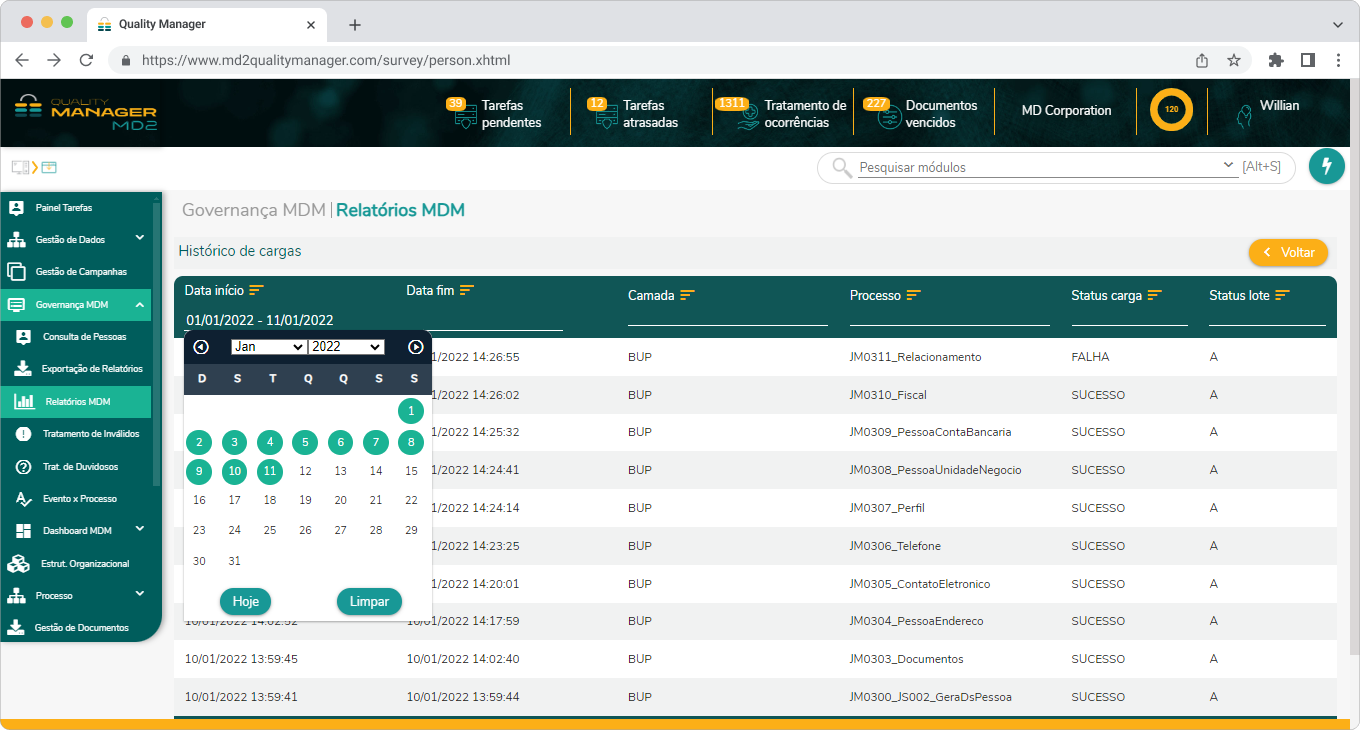Screen dimensions: 1360x730
Task: Open the month dropdown showing Jan
Action: pyautogui.click(x=268, y=347)
